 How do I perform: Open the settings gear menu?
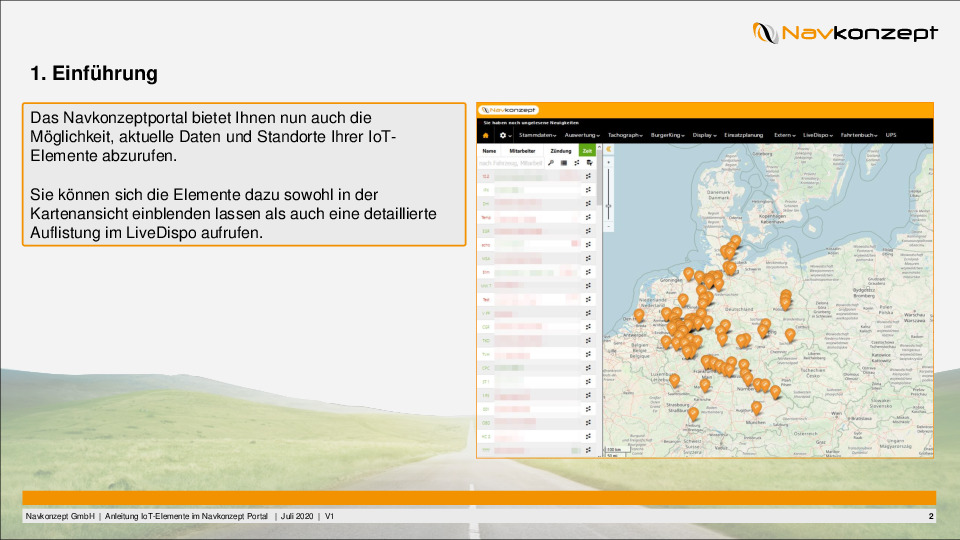(504, 135)
